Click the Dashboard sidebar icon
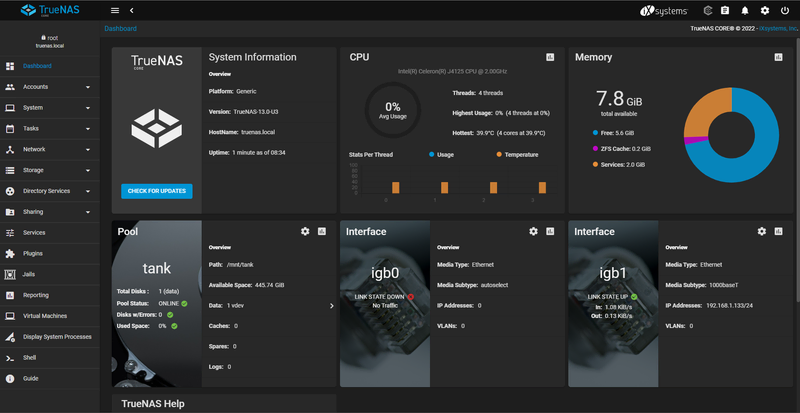Viewport: 800px width, 413px height. click(10, 66)
